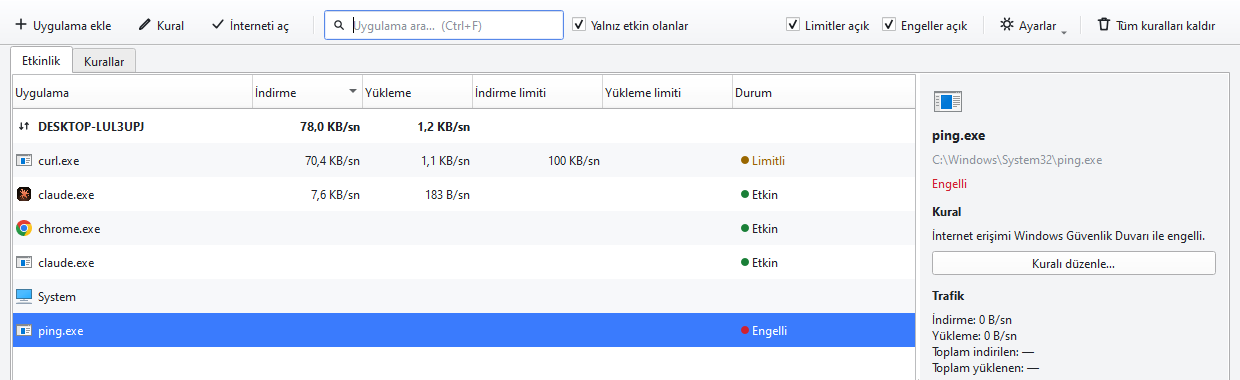Switch to the Kurallar tab
Screen dimensions: 1240x380
104,62
